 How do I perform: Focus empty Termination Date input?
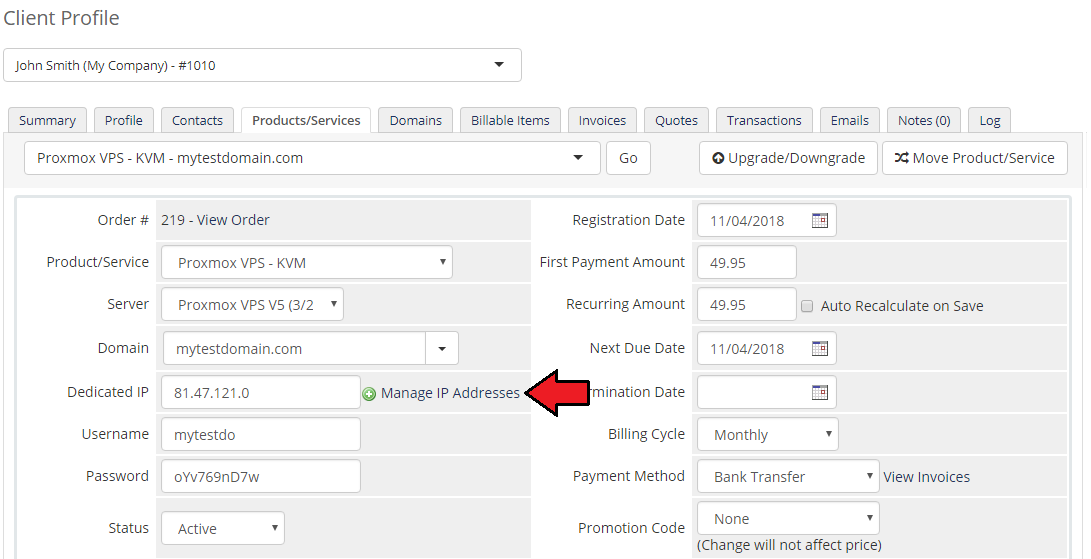(x=767, y=393)
